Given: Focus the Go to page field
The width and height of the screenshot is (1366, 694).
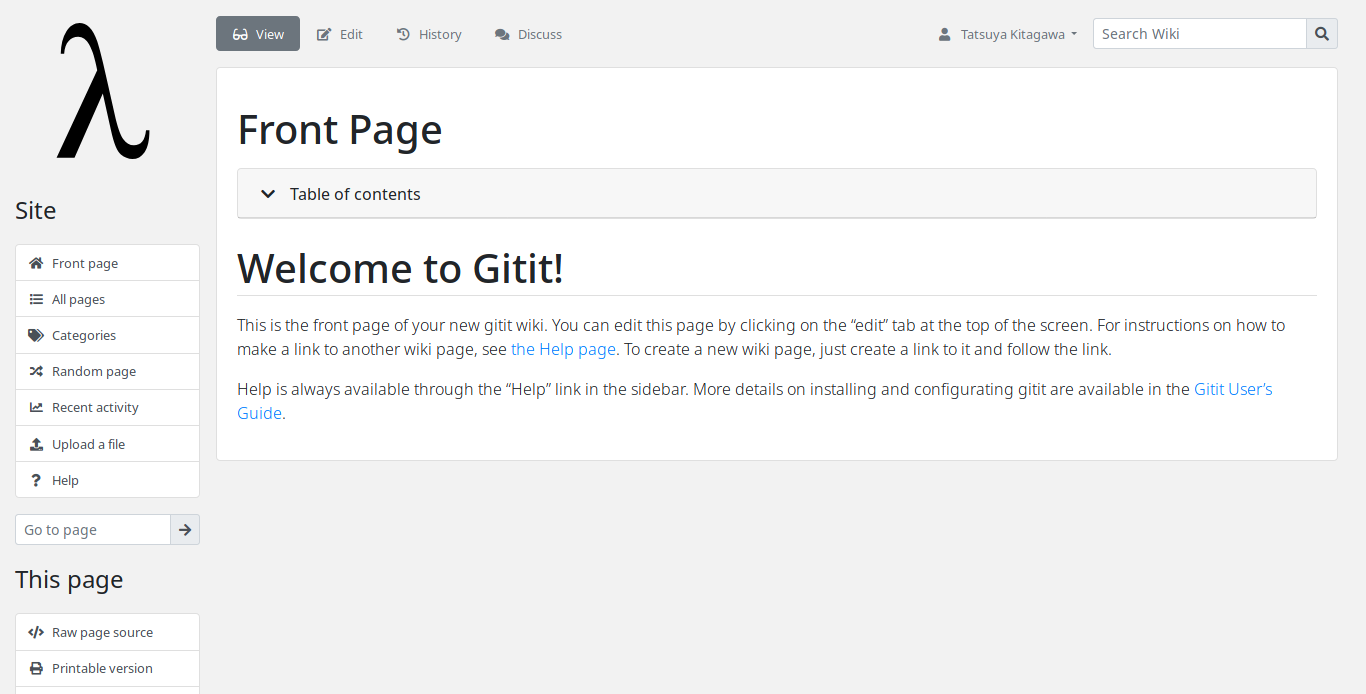Looking at the screenshot, I should pyautogui.click(x=93, y=530).
